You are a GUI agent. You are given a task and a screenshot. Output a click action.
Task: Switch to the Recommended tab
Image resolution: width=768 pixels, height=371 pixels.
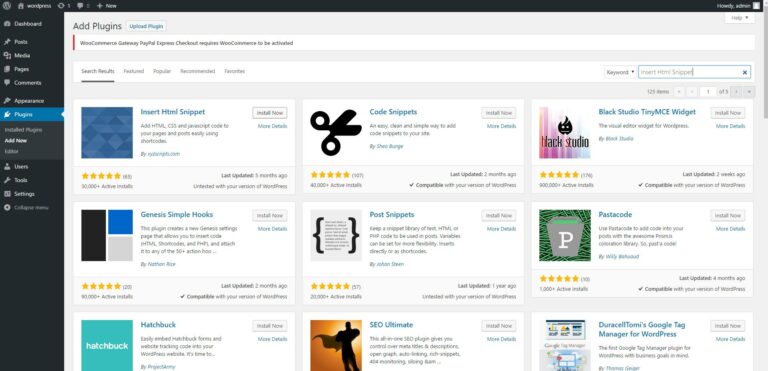click(x=197, y=72)
